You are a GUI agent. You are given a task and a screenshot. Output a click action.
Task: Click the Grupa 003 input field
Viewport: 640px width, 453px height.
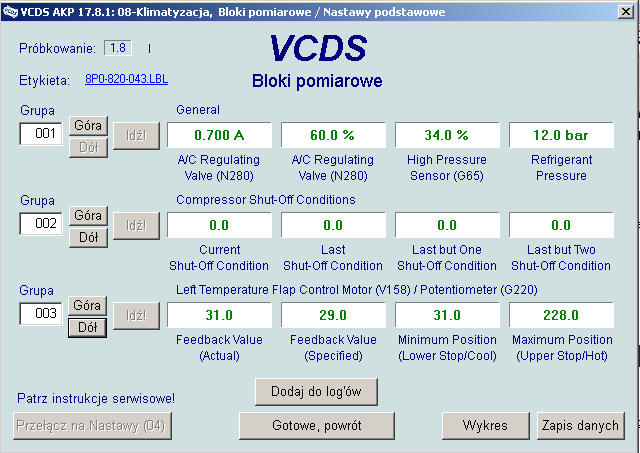(x=41, y=313)
